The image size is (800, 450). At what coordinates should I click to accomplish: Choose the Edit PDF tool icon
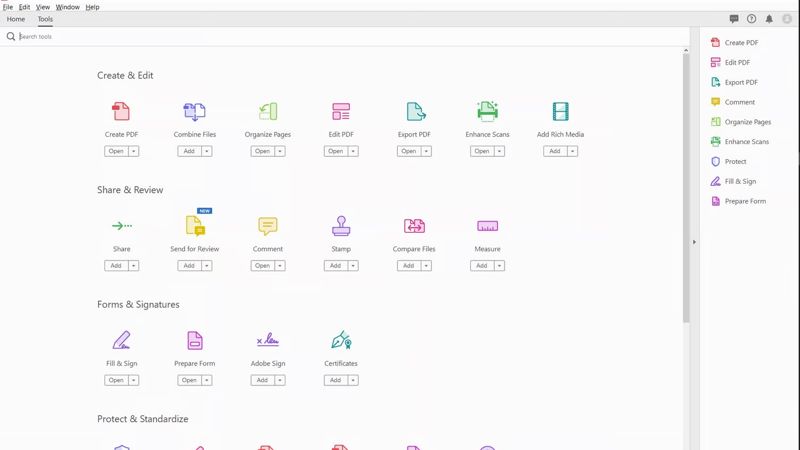tap(341, 111)
